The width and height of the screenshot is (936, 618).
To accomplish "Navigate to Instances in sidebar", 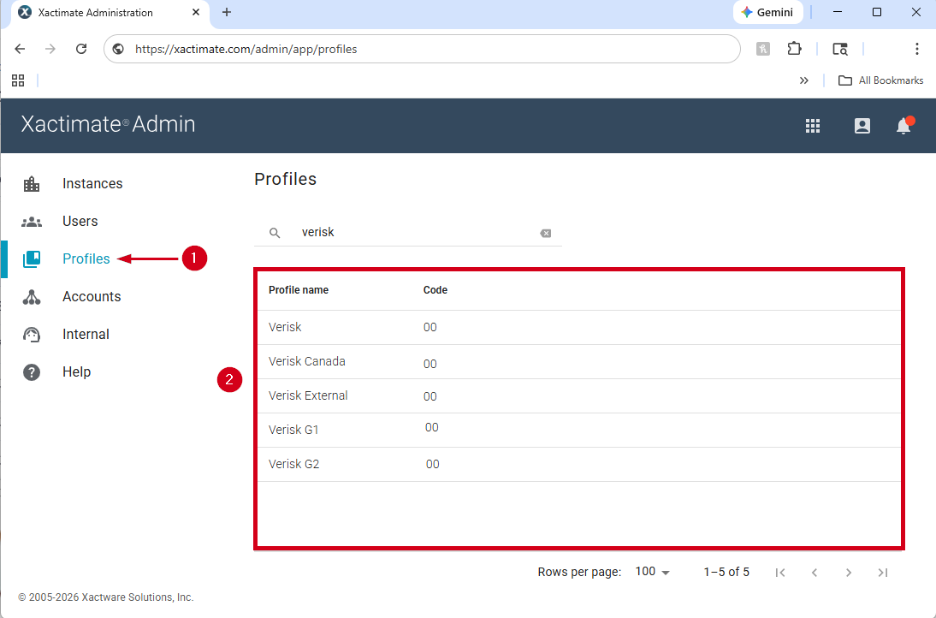I will click(93, 184).
